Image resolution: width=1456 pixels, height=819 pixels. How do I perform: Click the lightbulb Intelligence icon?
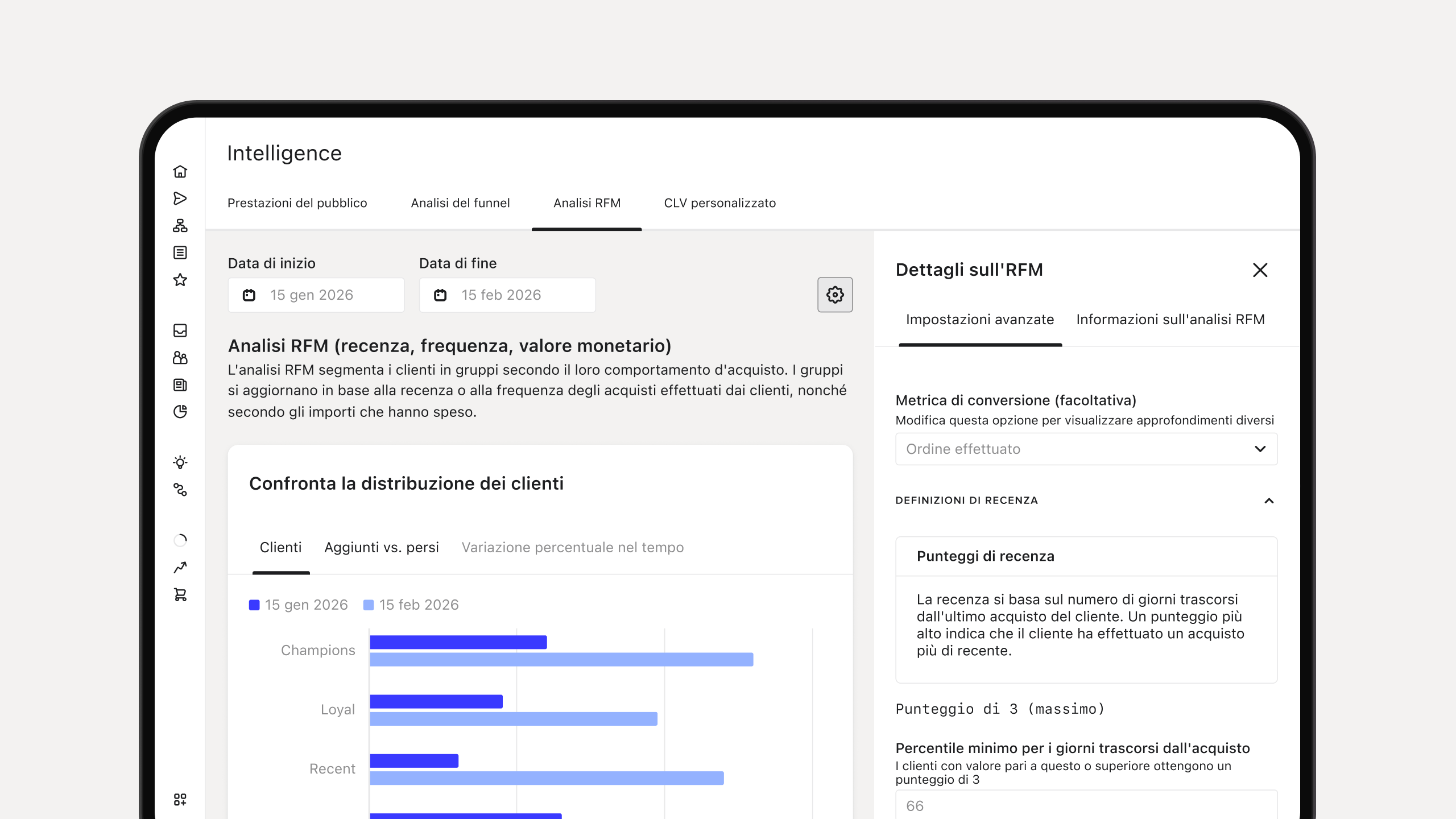180,462
